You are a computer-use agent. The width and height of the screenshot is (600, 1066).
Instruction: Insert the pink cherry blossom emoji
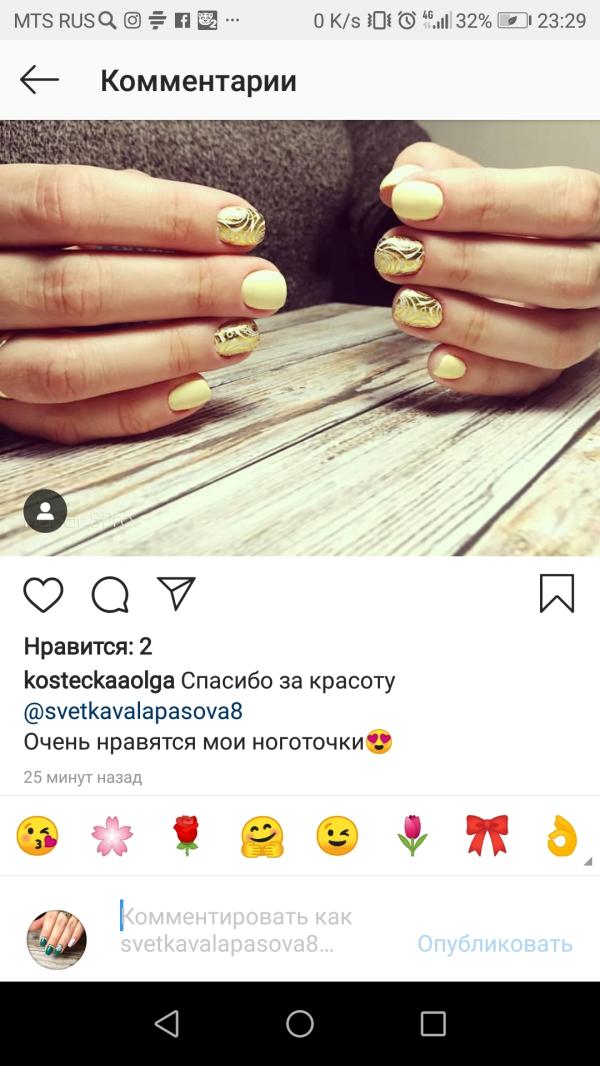point(112,836)
